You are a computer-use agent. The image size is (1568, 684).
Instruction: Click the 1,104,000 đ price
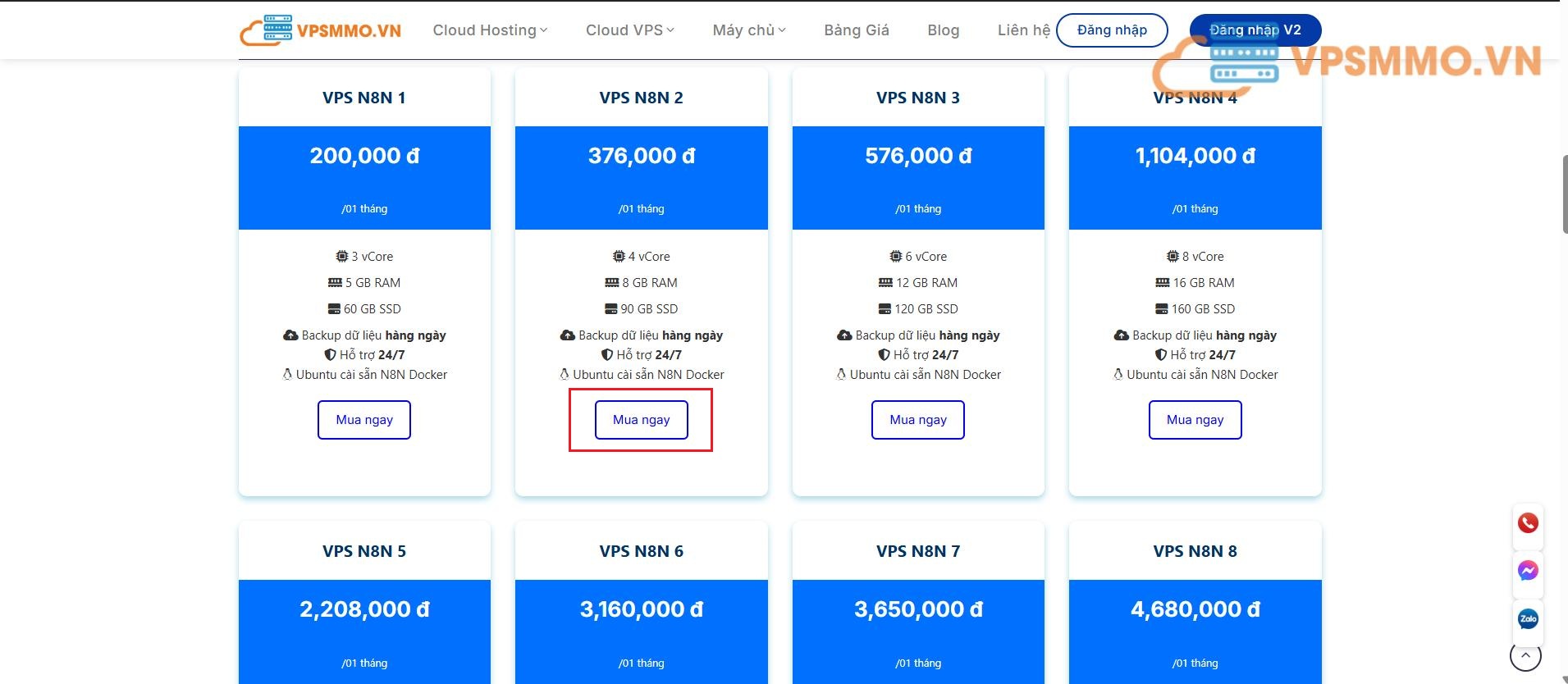click(1195, 156)
